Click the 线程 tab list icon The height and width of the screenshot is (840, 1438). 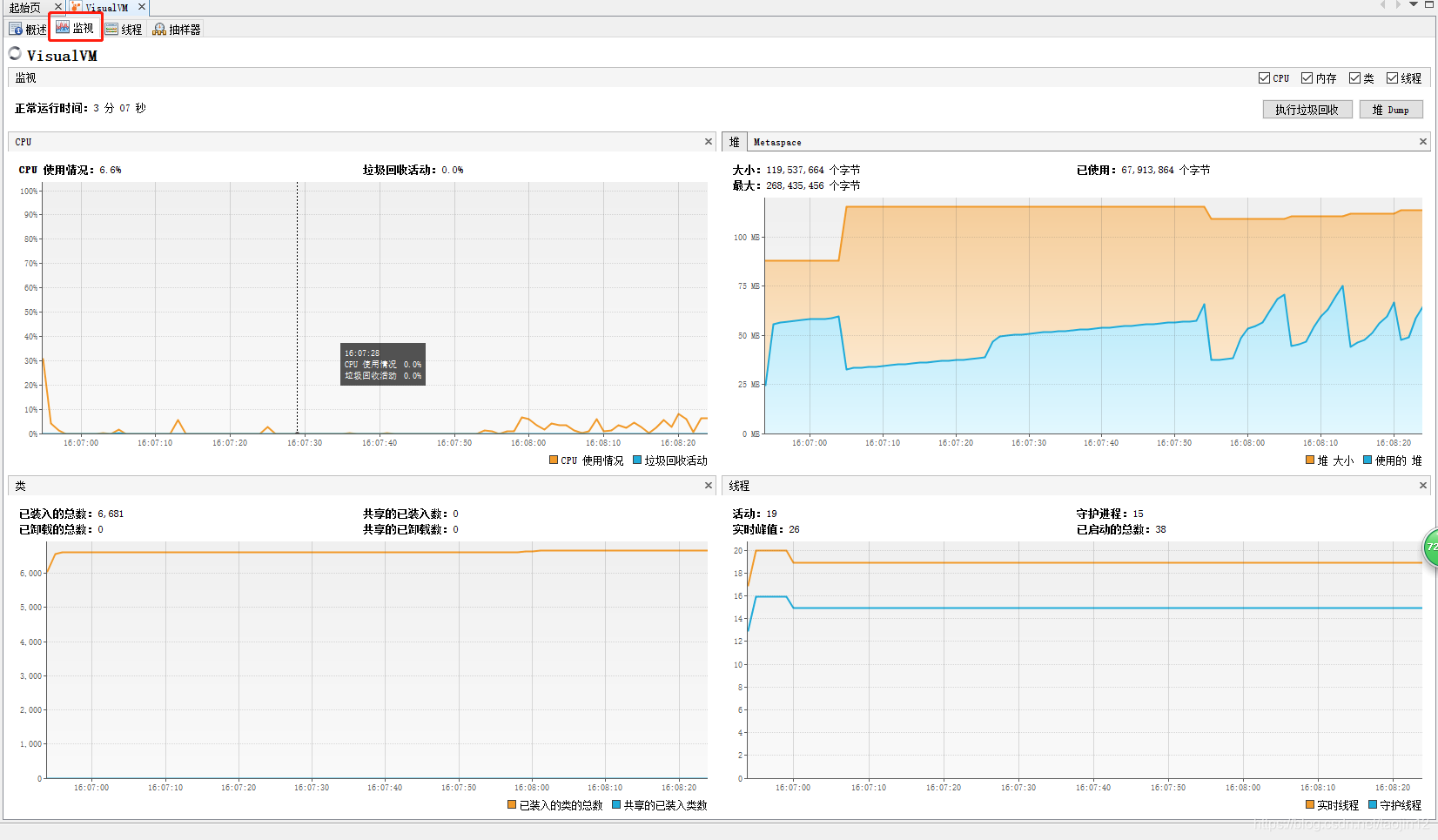pos(111,30)
